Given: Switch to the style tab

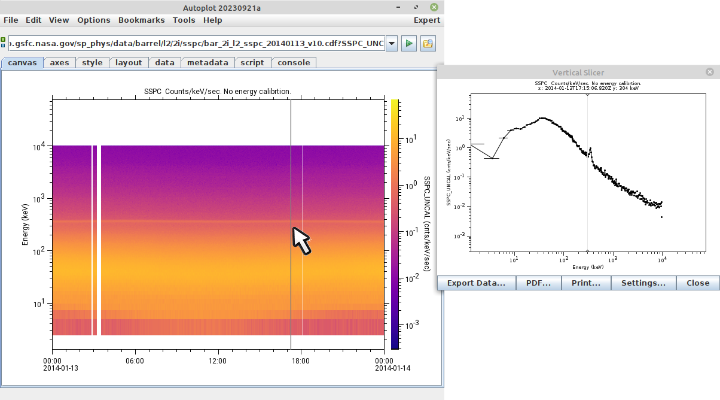Looking at the screenshot, I should [x=92, y=62].
